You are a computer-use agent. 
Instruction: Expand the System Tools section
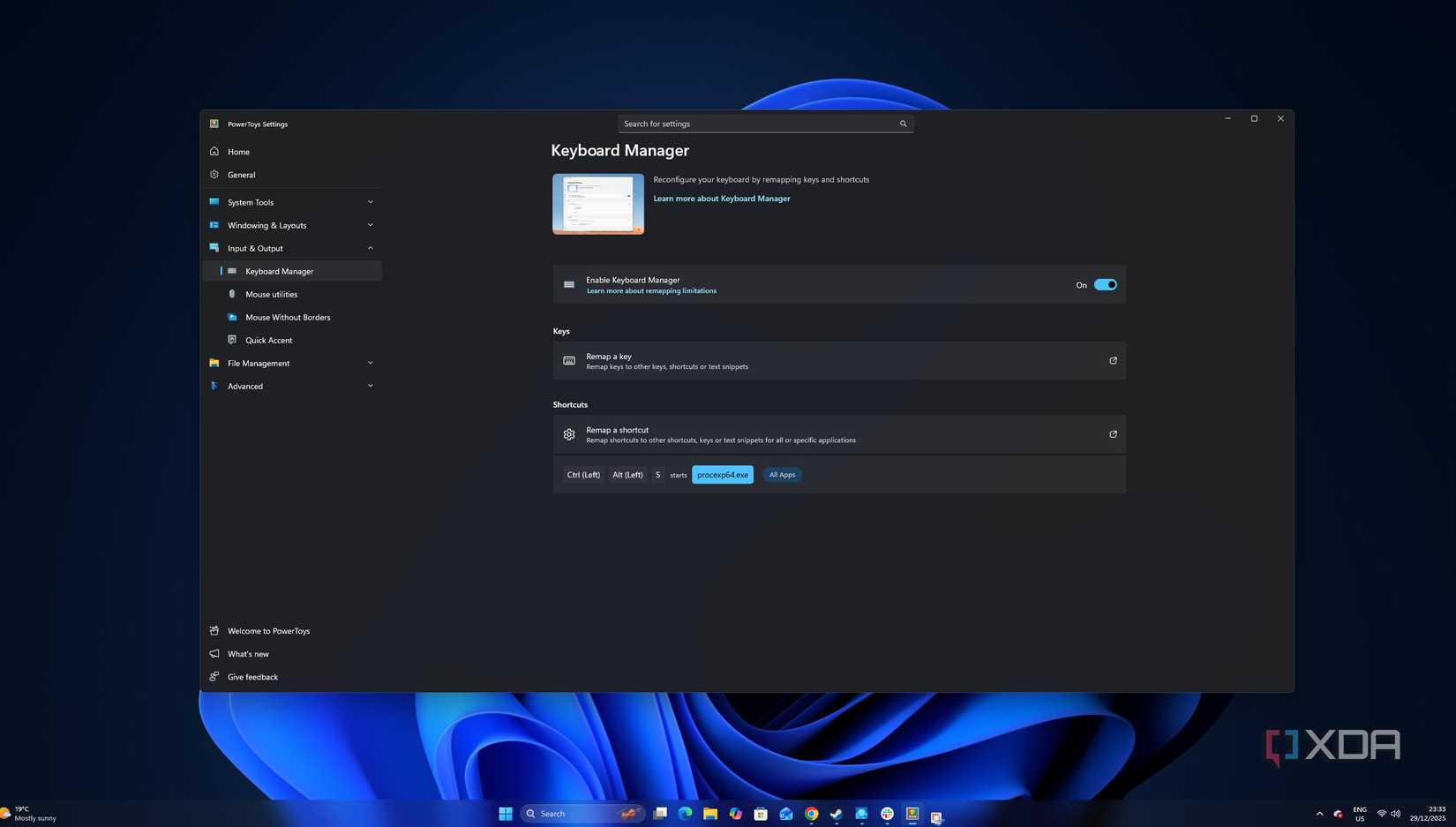pos(370,202)
